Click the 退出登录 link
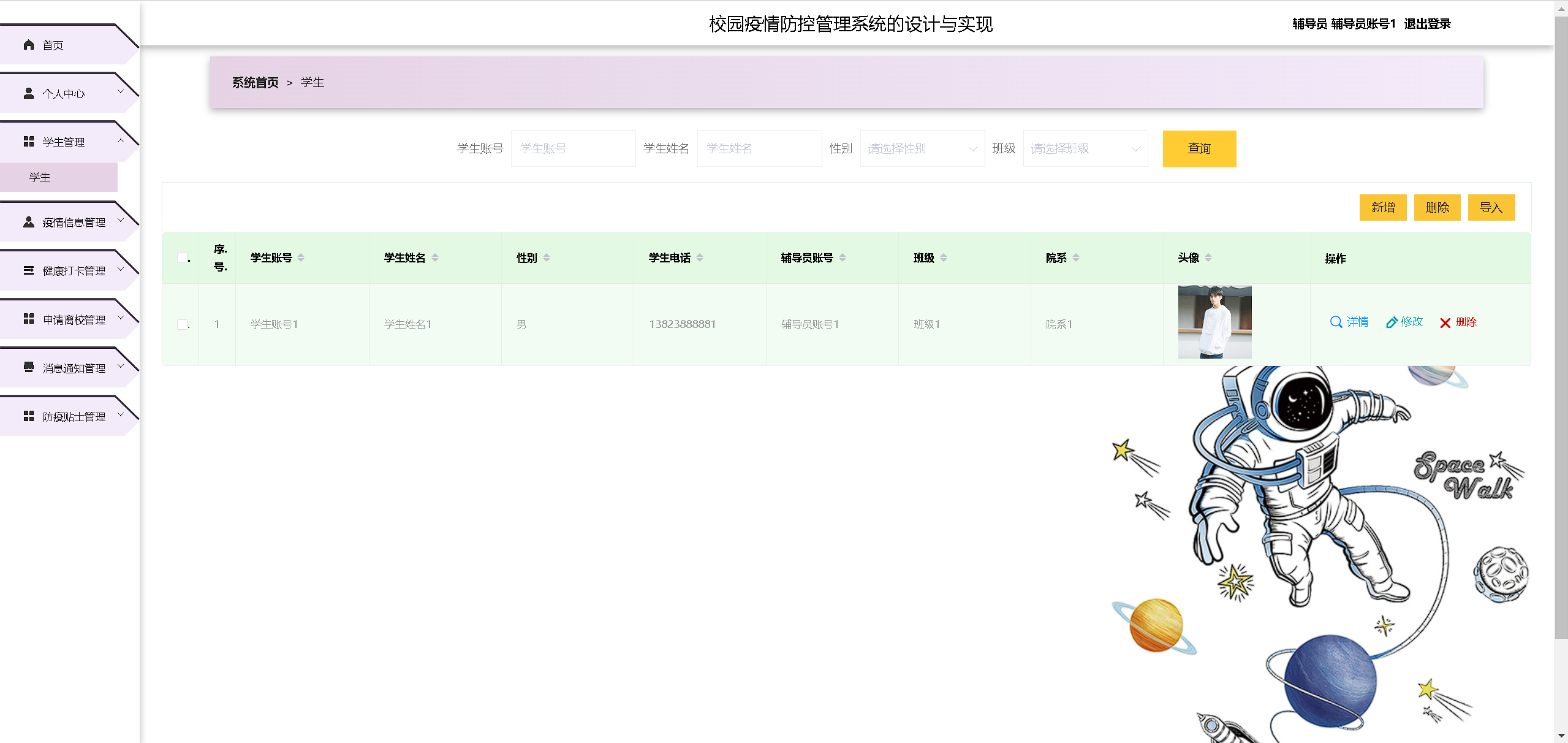The image size is (1568, 743). [1427, 24]
